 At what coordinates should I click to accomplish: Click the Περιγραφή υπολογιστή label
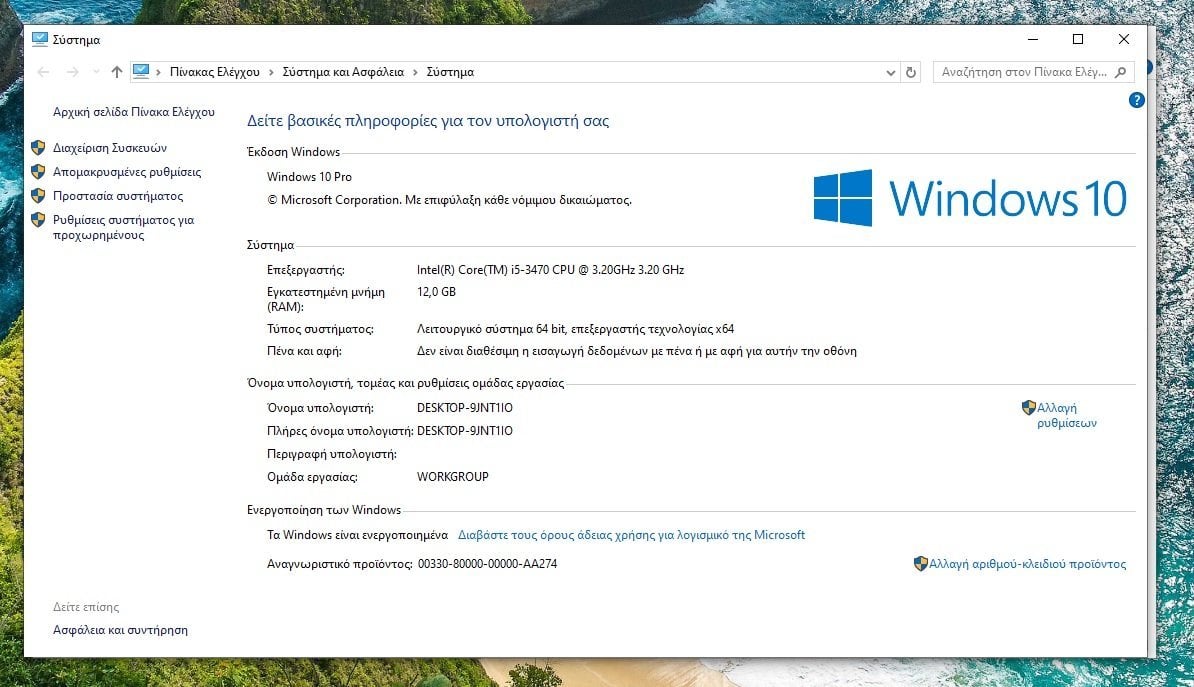coord(332,454)
